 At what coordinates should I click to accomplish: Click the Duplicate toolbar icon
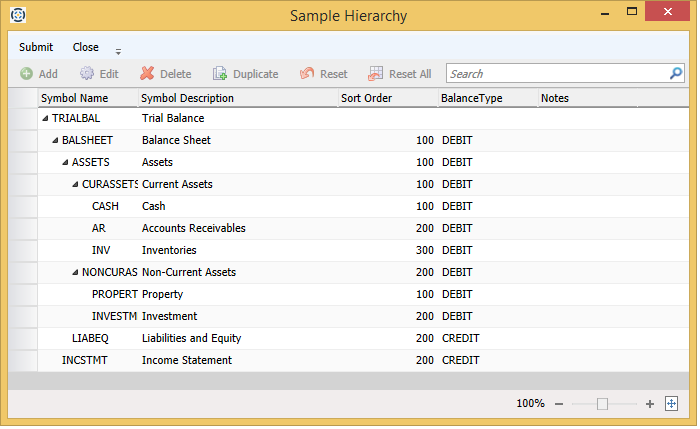click(x=220, y=74)
